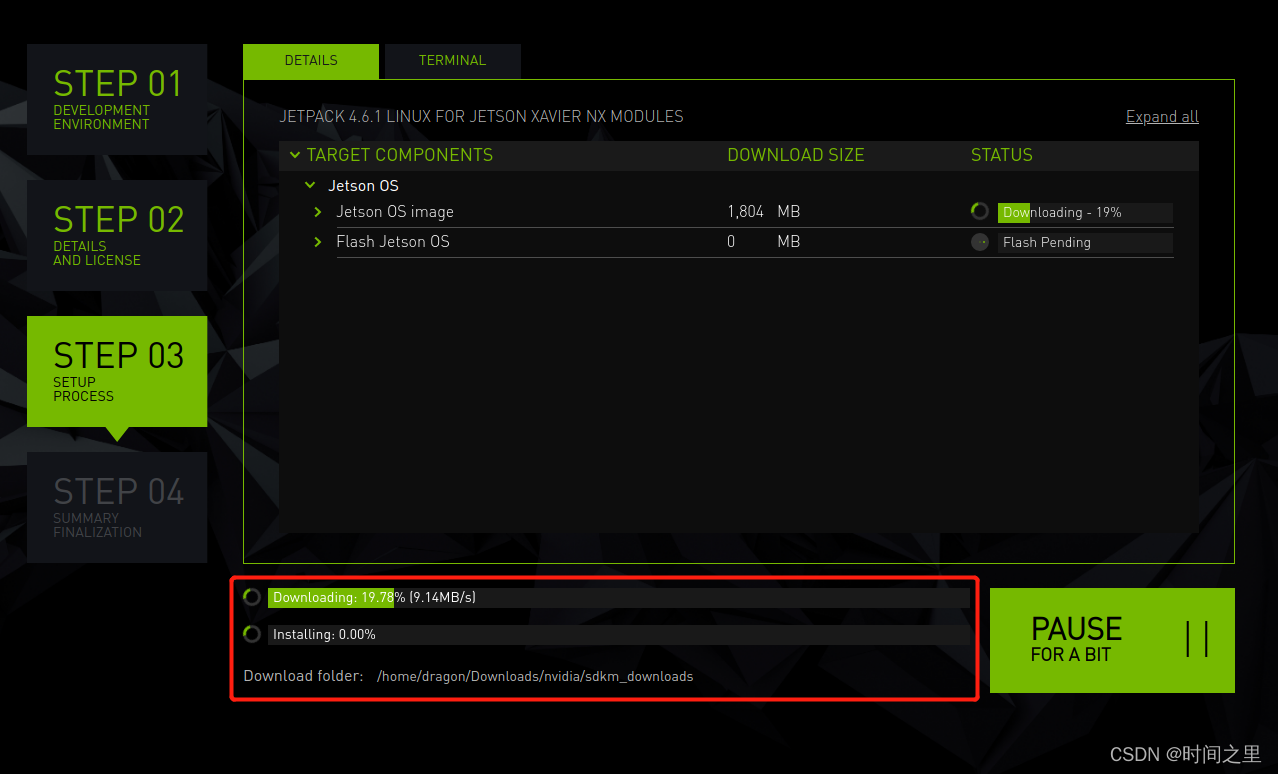The width and height of the screenshot is (1278, 774).
Task: Click the overall Downloading spinner icon
Action: point(252,597)
